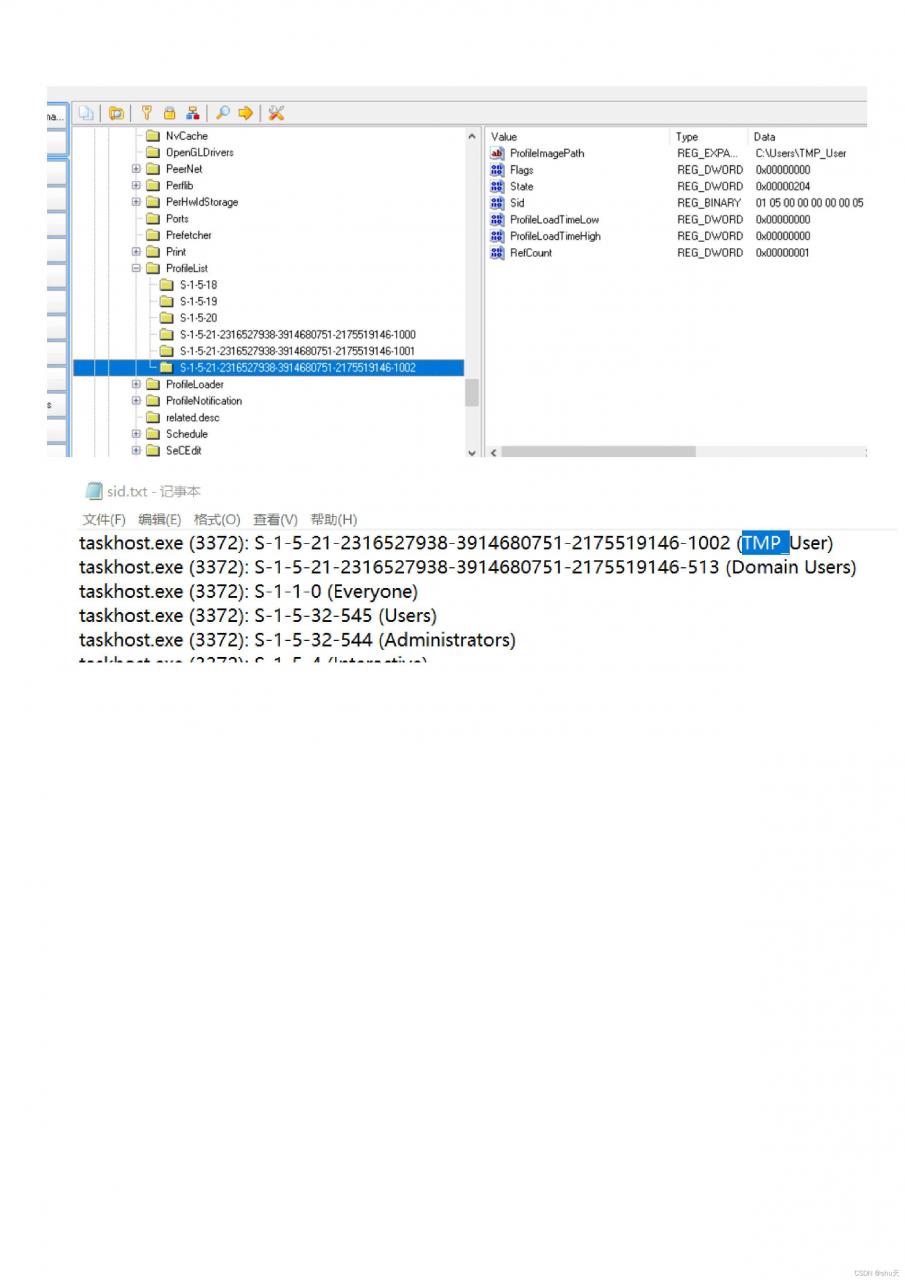
Task: Select the ProfileImagePath value
Action: 547,153
